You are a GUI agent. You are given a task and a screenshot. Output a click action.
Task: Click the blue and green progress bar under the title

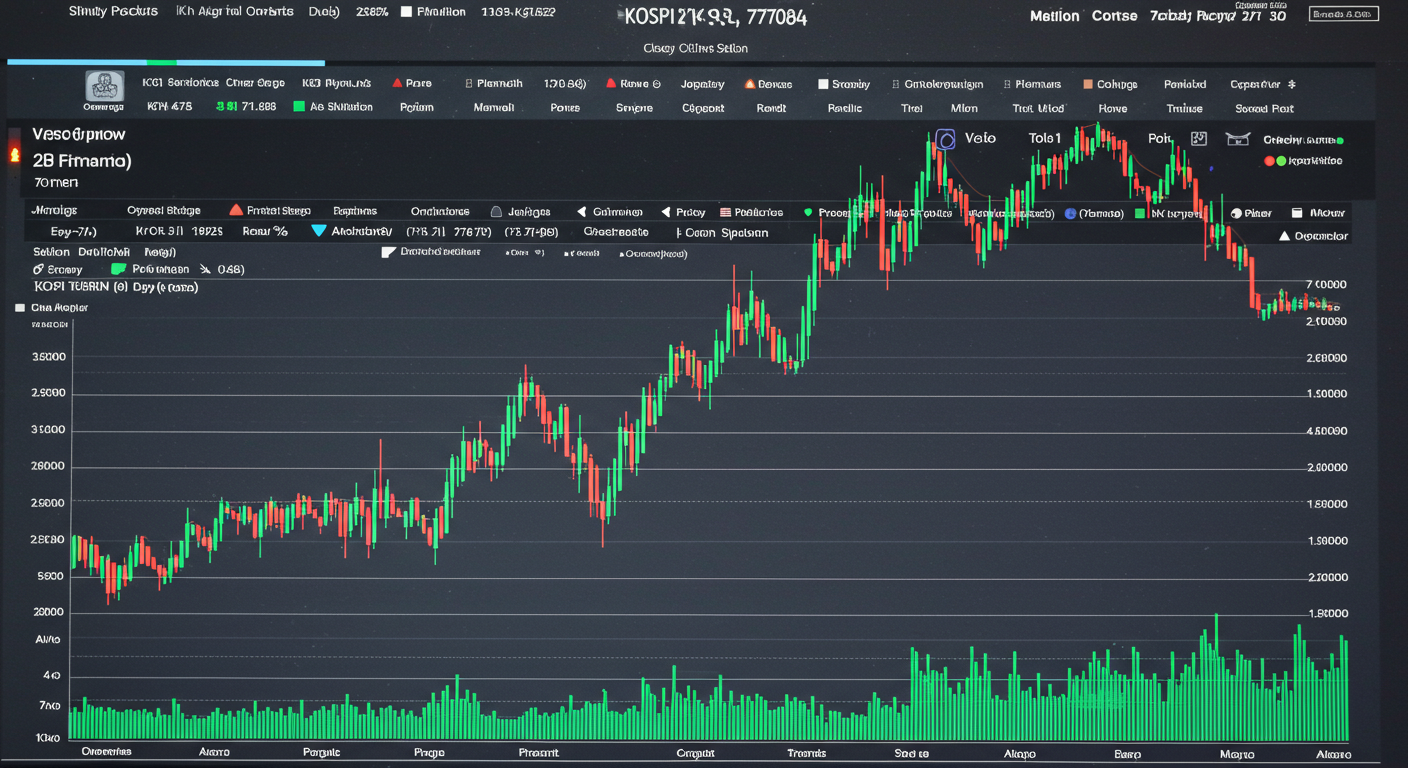click(x=166, y=62)
